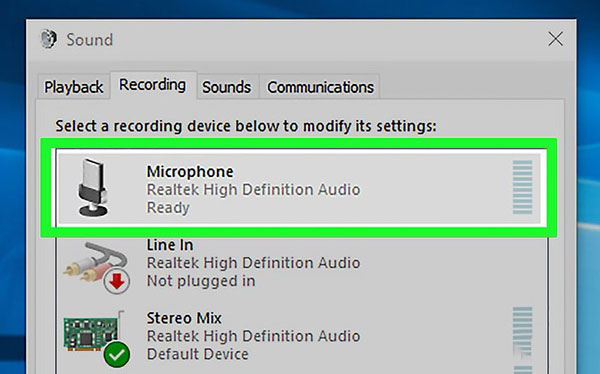This screenshot has height=374, width=600.
Task: Click the Microphone device icon
Action: (93, 188)
